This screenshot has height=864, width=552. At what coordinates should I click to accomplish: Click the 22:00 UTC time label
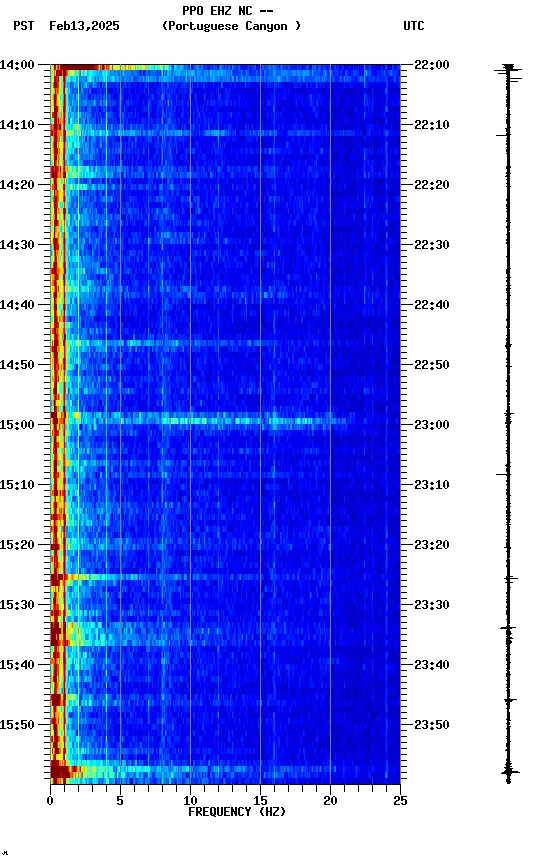[432, 65]
